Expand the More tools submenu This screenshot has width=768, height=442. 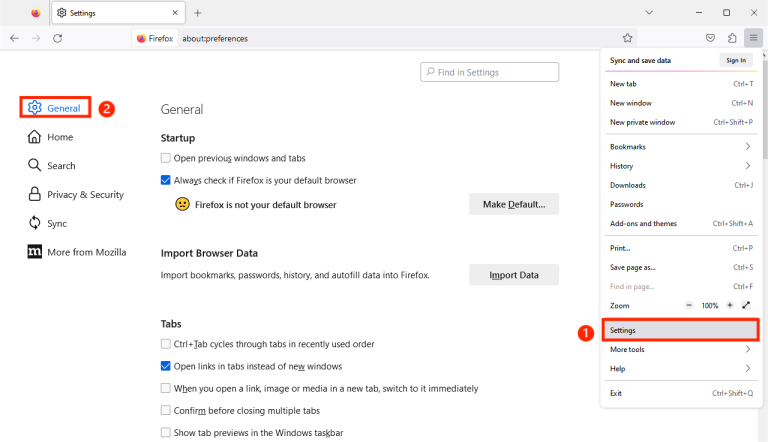[x=680, y=349]
